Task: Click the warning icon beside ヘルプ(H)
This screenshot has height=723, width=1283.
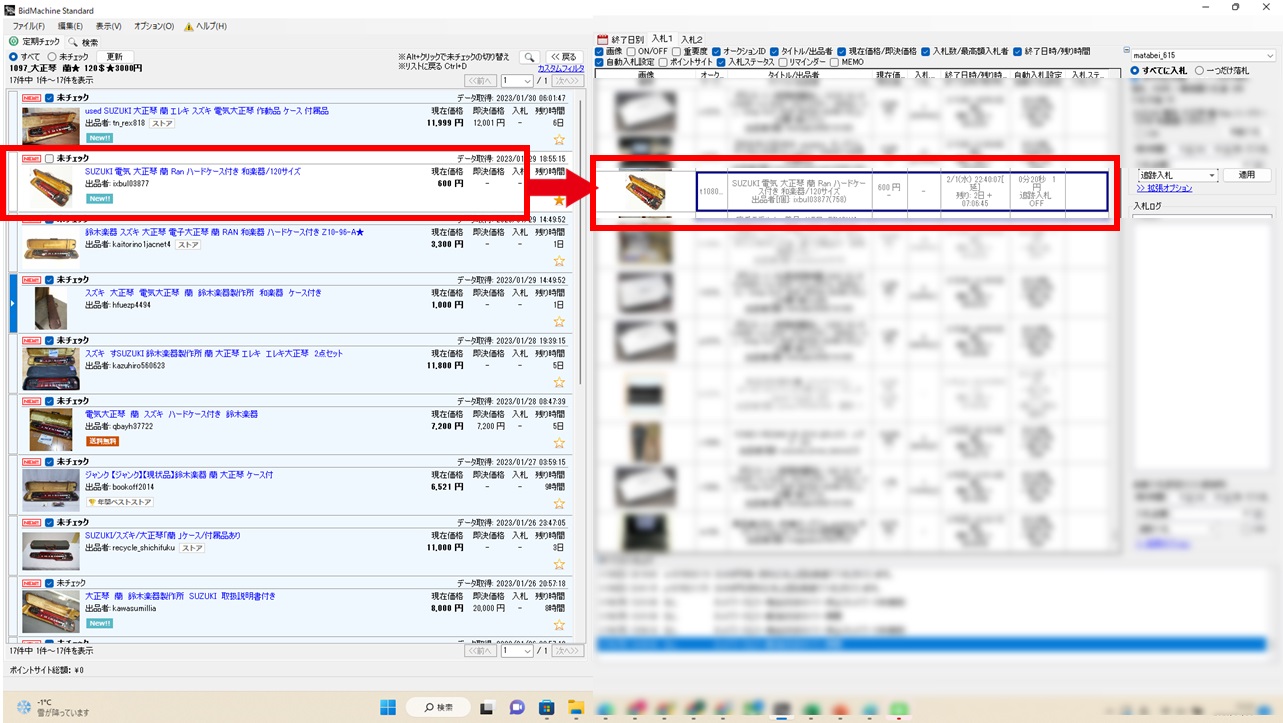Action: click(187, 26)
